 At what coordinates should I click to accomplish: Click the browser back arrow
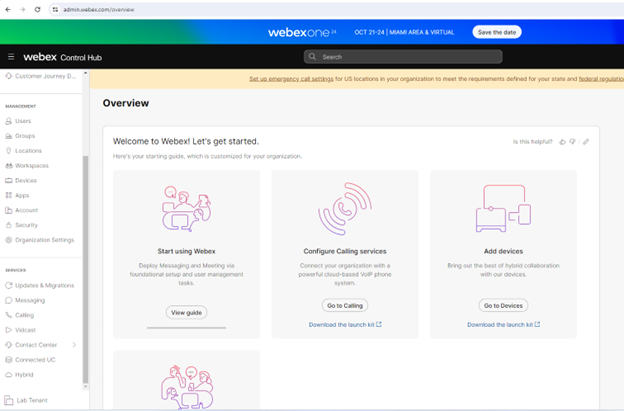(x=8, y=10)
